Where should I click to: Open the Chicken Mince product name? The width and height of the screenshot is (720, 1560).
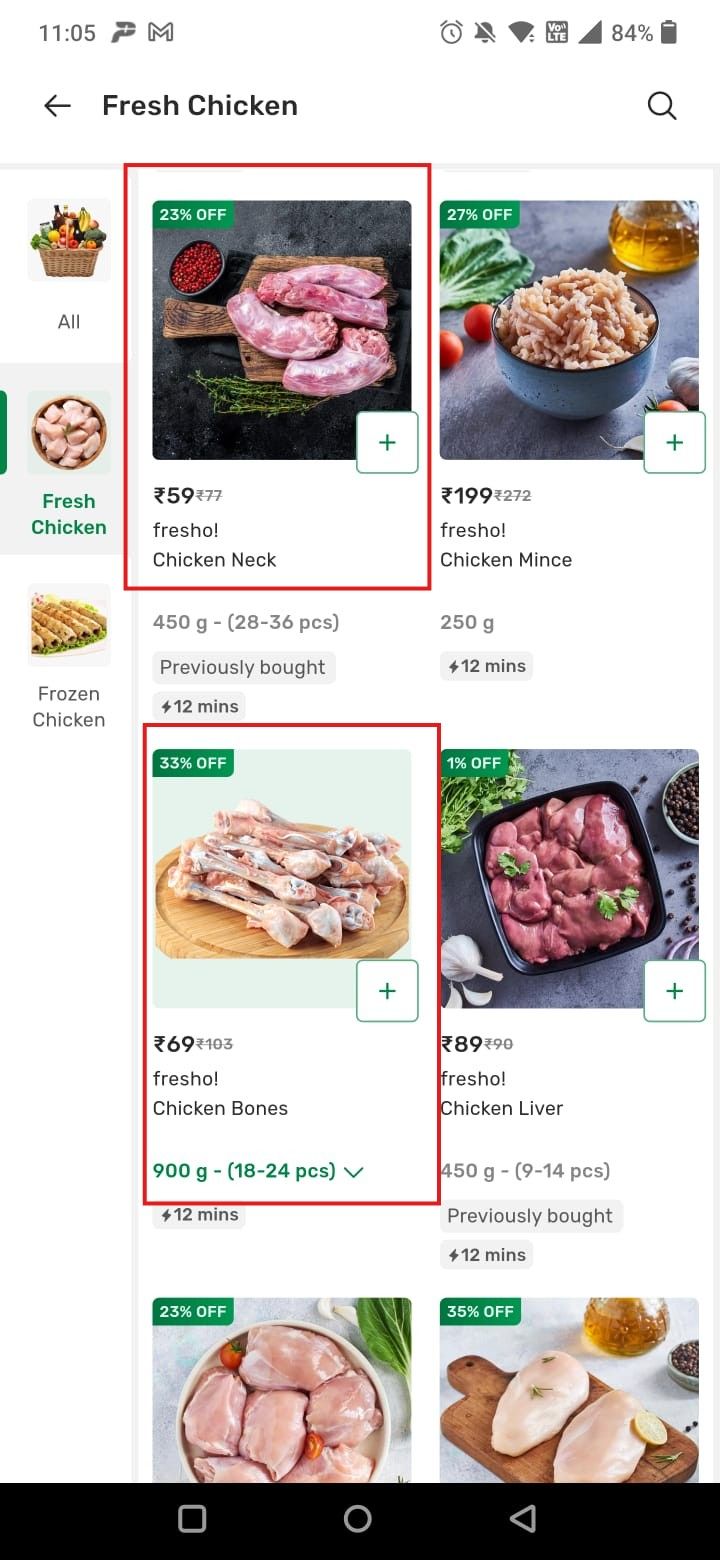[x=505, y=560]
